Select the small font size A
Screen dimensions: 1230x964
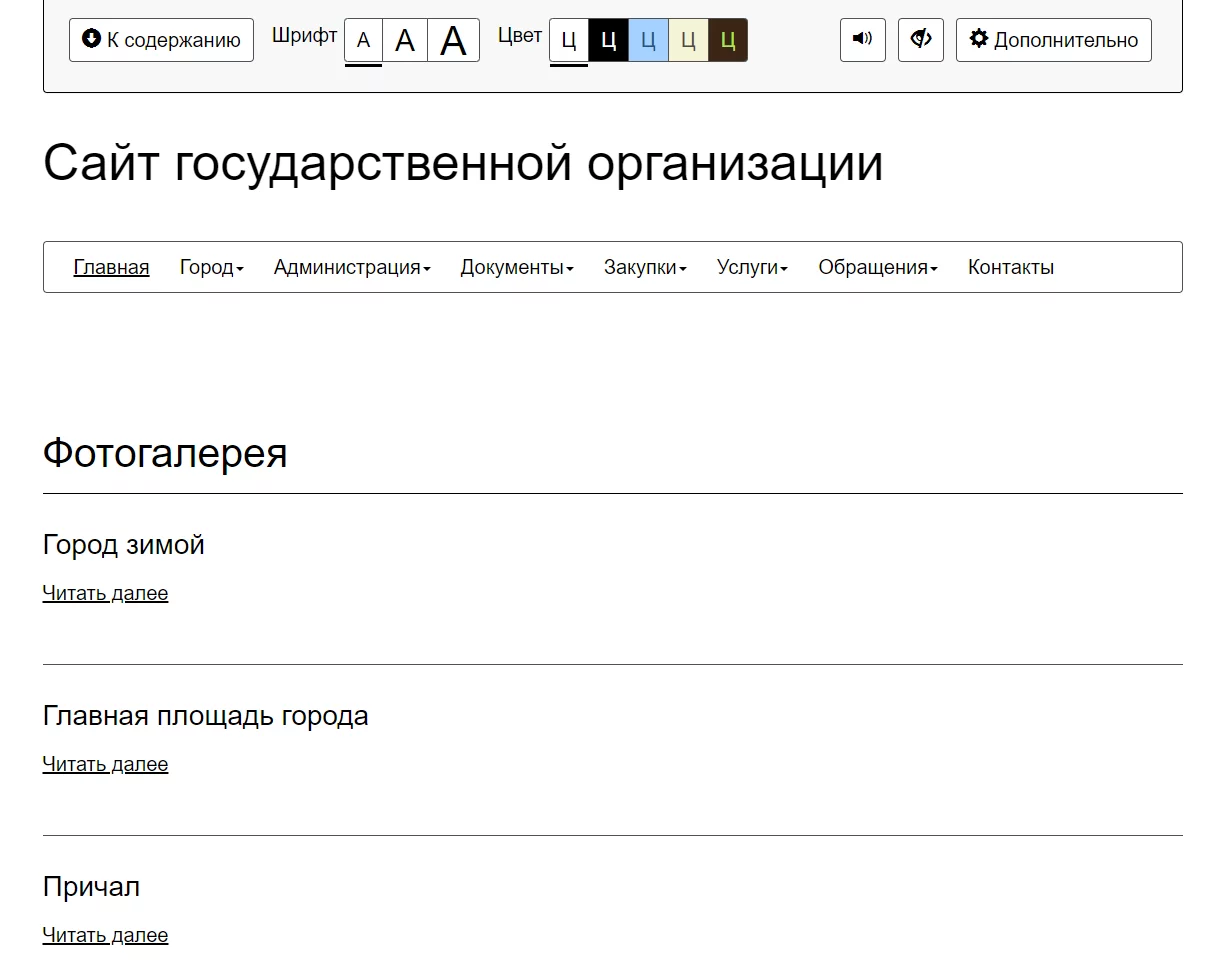pos(363,41)
